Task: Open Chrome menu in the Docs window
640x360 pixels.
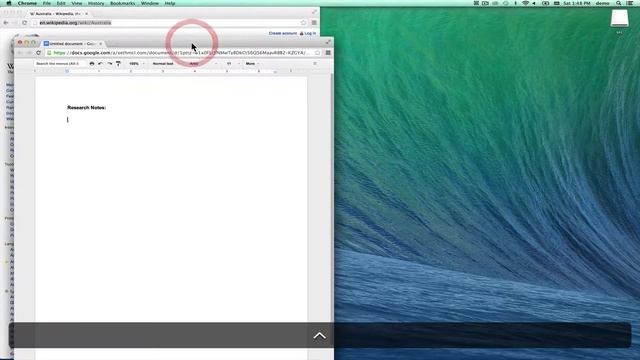Action: click(x=328, y=53)
